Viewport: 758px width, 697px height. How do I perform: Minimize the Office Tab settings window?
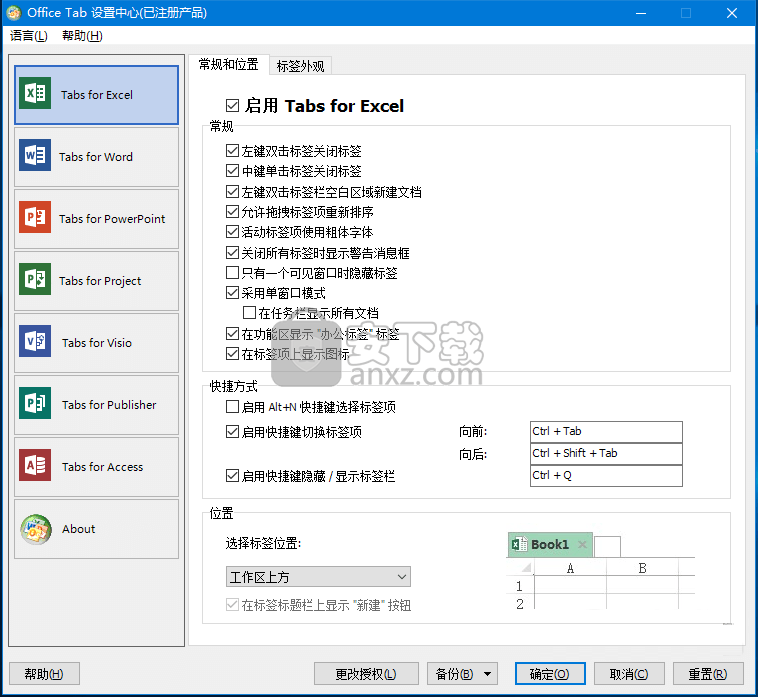pos(641,13)
